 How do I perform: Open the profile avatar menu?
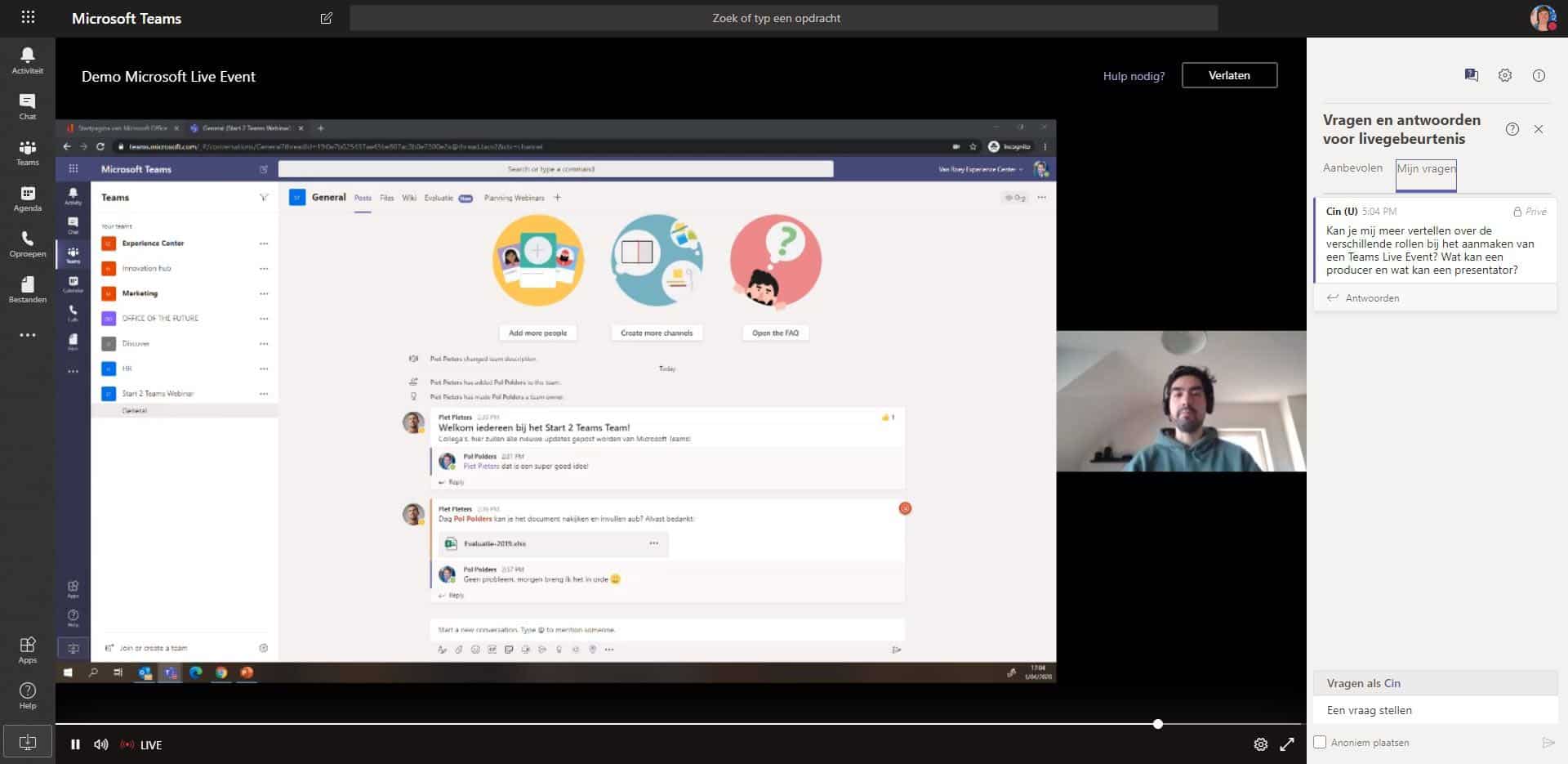[1542, 18]
